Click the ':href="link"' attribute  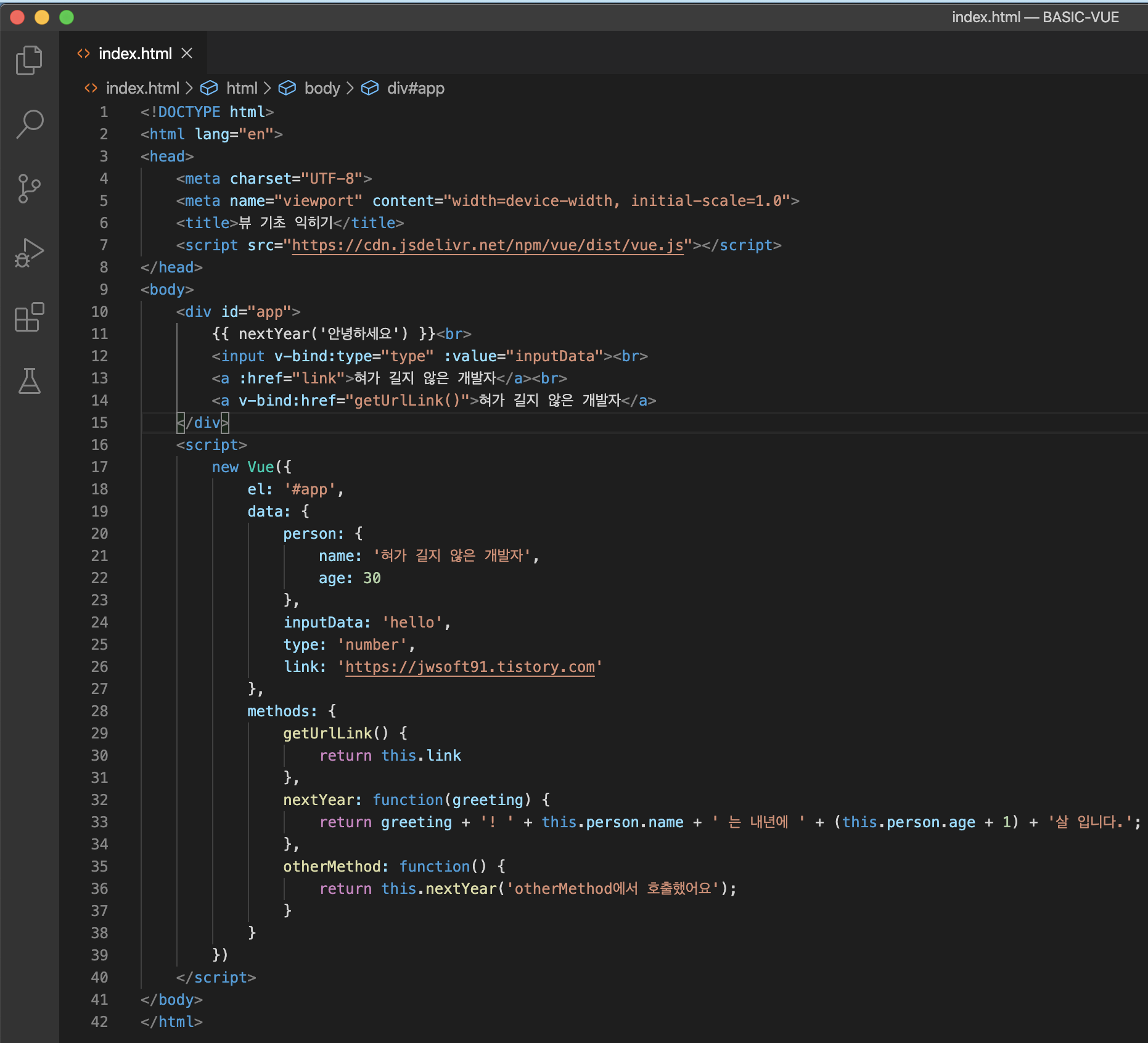click(x=292, y=378)
